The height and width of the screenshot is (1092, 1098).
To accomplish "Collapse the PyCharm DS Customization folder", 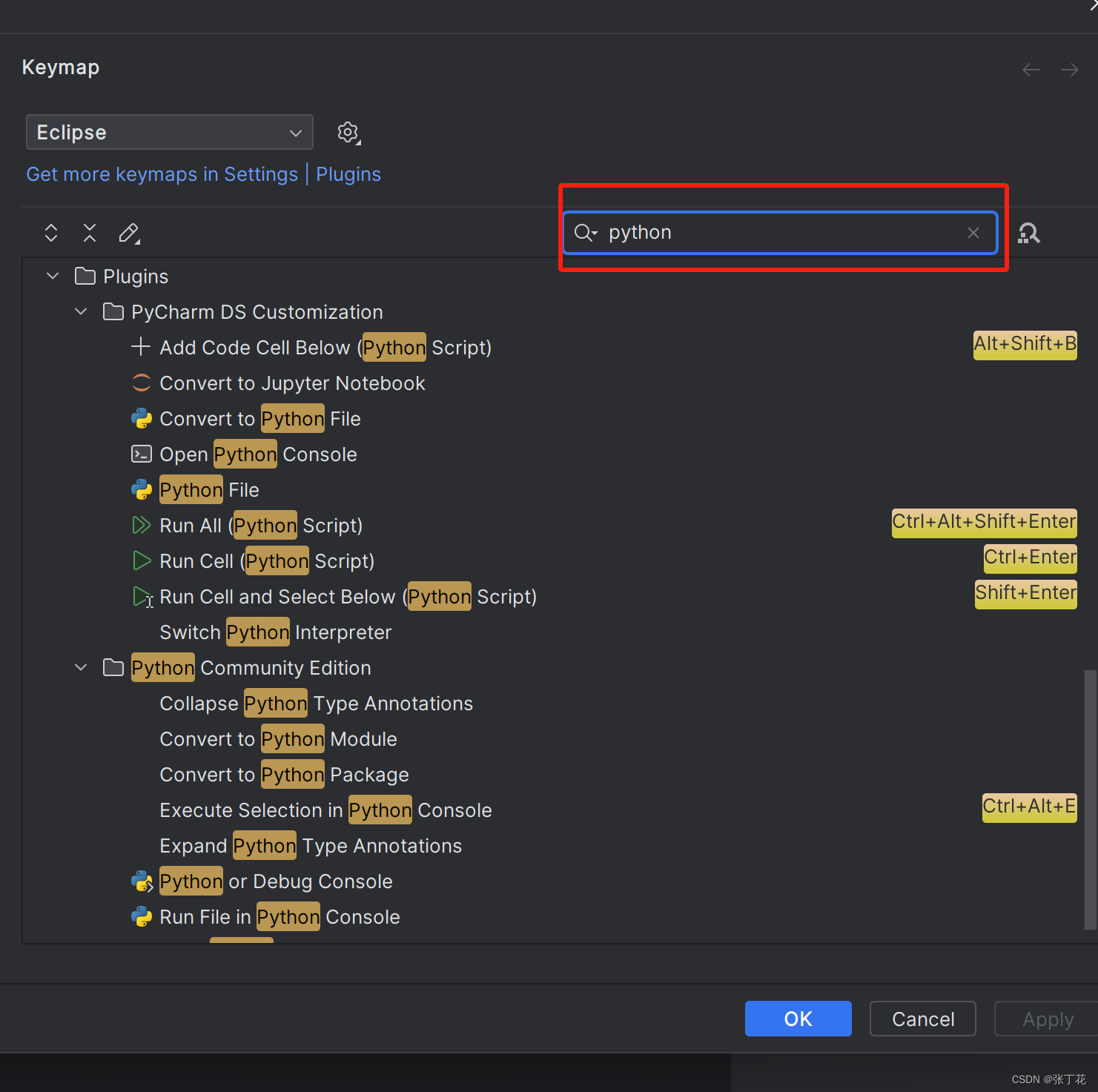I will (x=81, y=312).
